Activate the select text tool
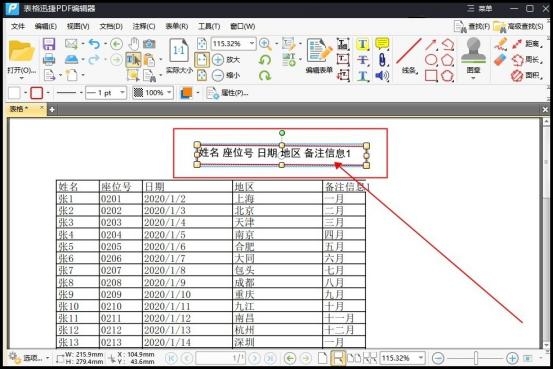Viewport: 553px width, 369px height. (x=133, y=60)
